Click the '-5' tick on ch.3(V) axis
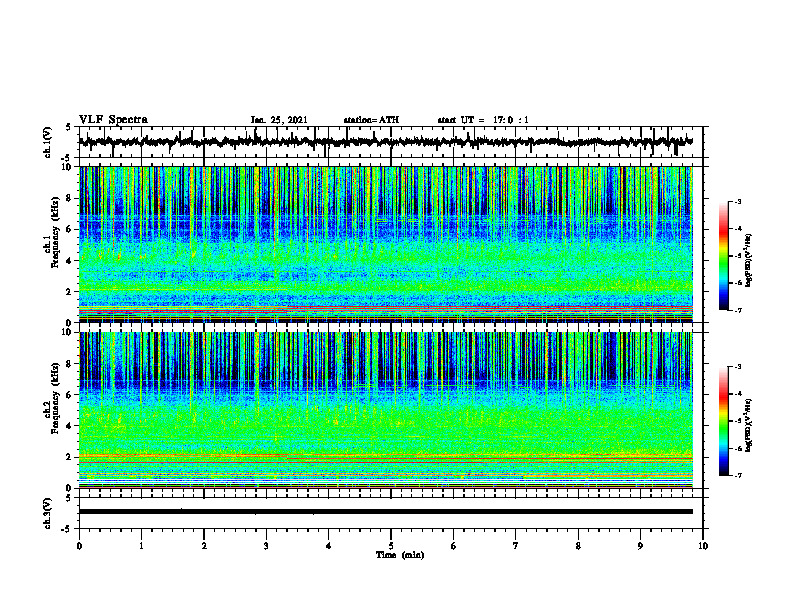Screen dimensions: 792x612 click(x=67, y=529)
